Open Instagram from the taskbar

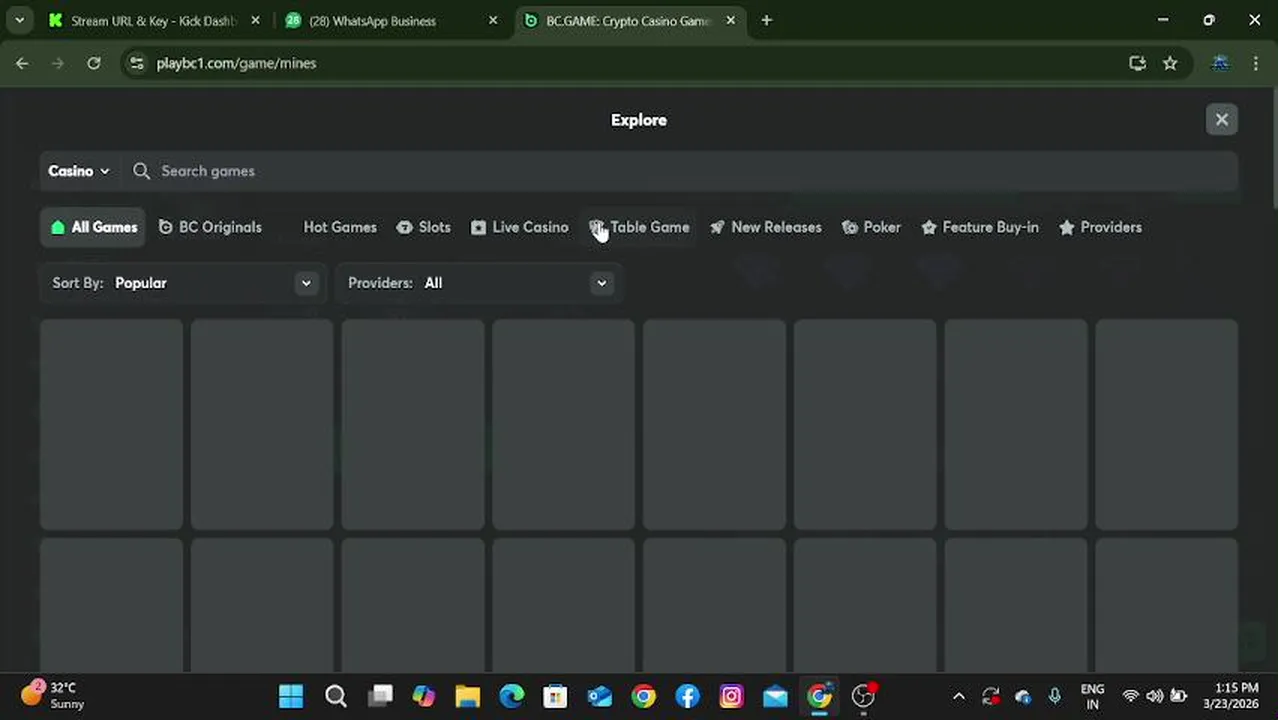tap(731, 696)
